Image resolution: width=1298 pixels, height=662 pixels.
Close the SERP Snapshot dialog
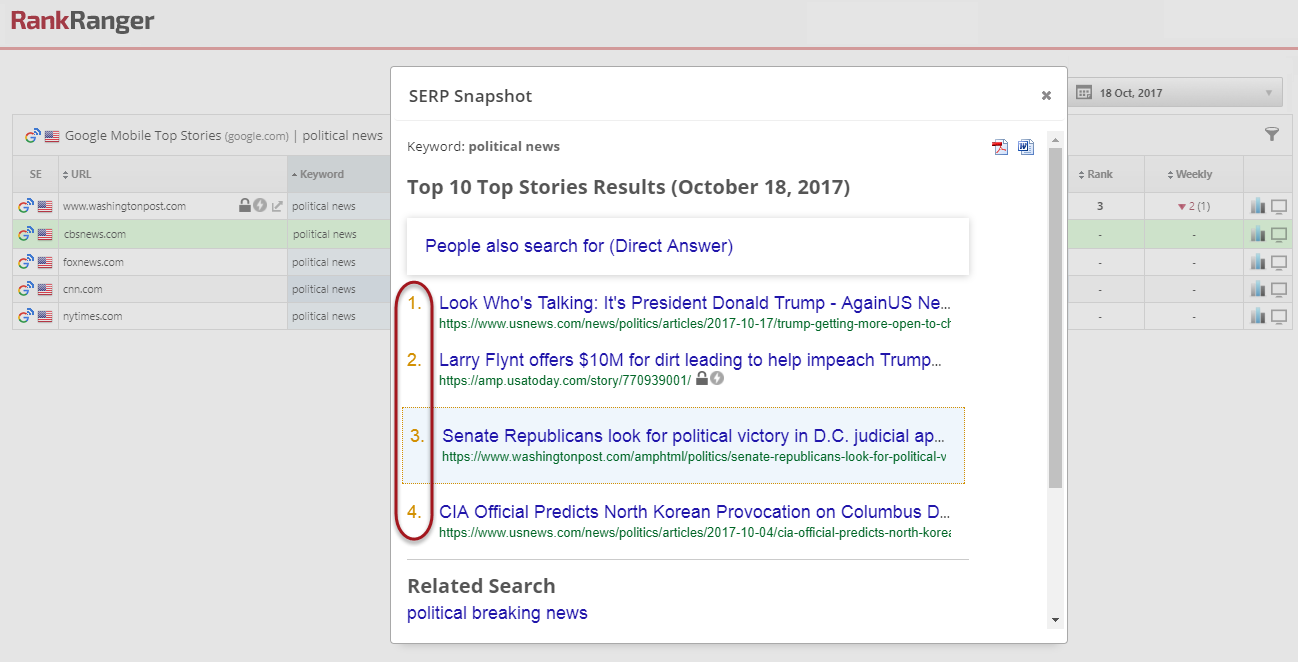[x=1046, y=96]
